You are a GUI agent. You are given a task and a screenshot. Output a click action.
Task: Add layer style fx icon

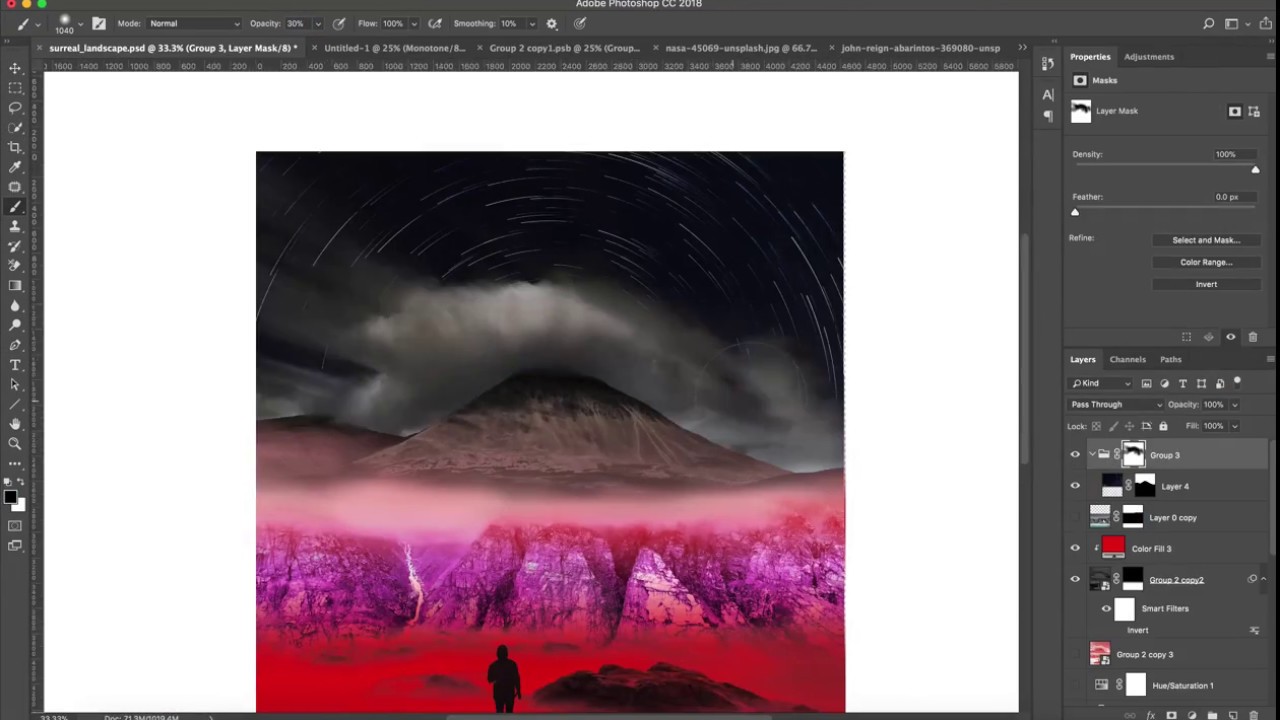click(x=1151, y=715)
